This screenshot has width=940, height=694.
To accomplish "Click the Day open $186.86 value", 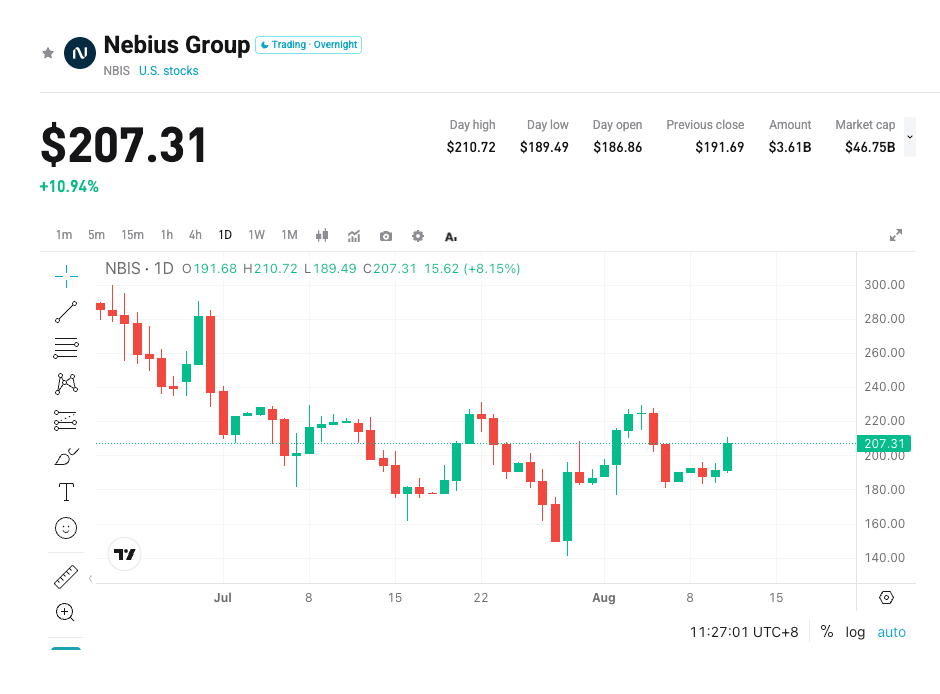I will click(617, 147).
